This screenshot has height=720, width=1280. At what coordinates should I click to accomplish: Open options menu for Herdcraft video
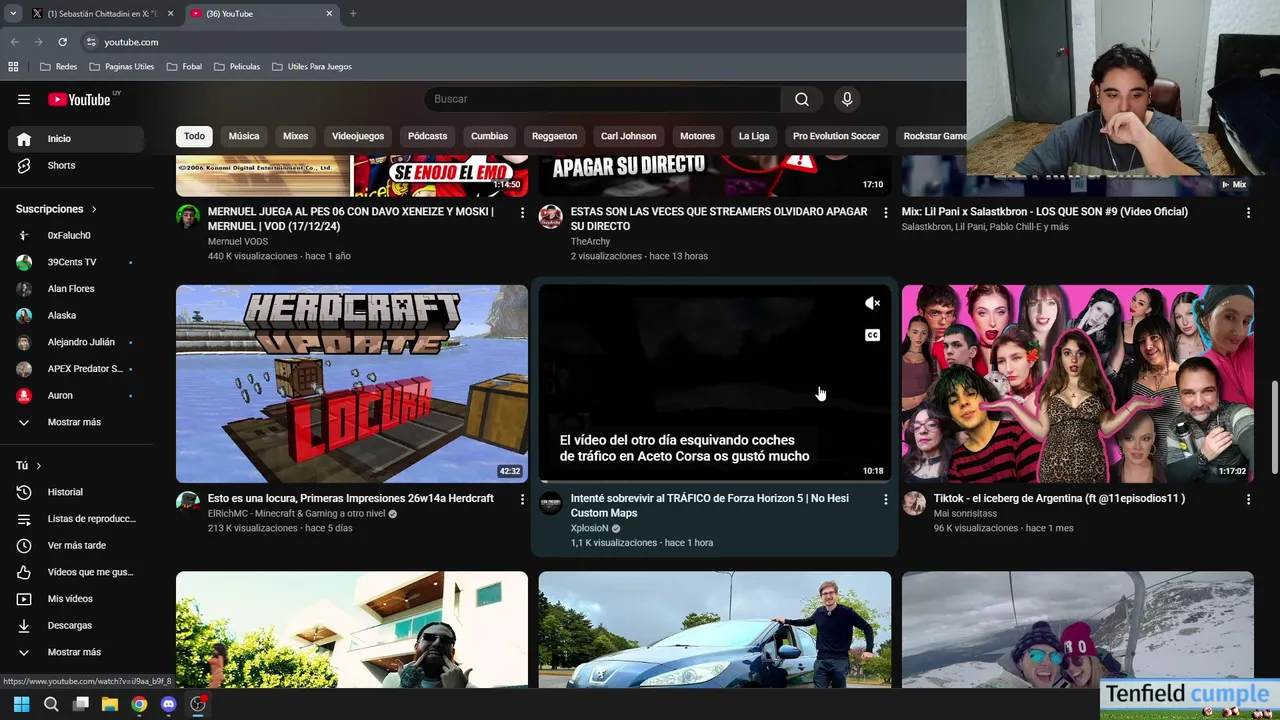[x=522, y=499]
